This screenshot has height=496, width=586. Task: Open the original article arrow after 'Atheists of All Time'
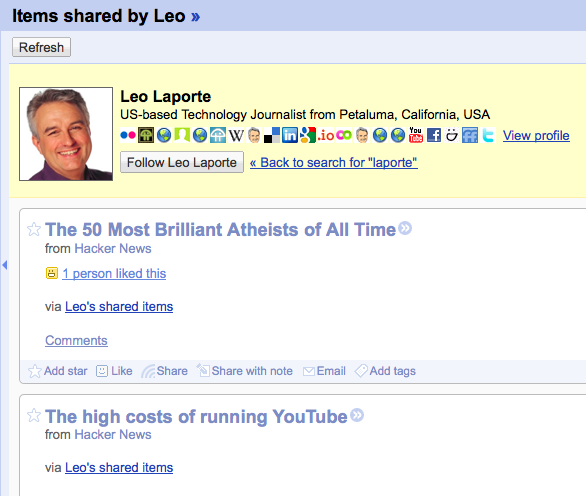(x=405, y=228)
